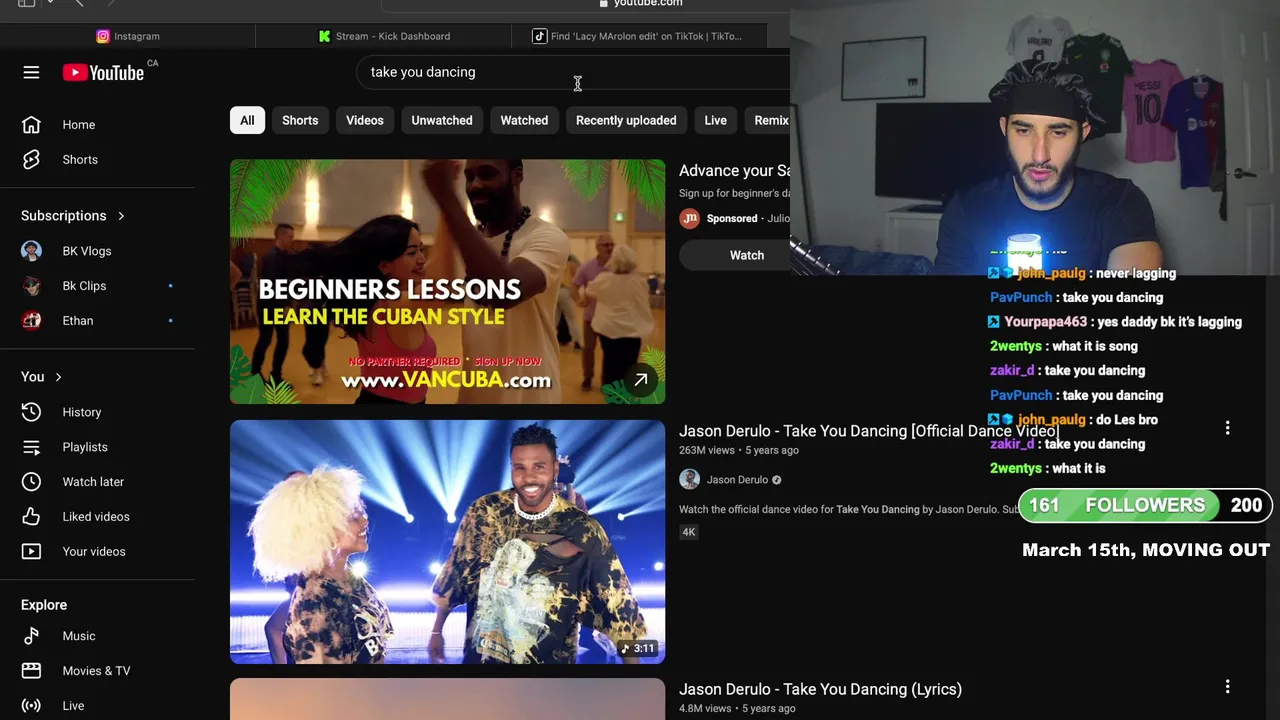Open the Lyrics video thumbnail
This screenshot has width=1280, height=720.
pos(447,699)
